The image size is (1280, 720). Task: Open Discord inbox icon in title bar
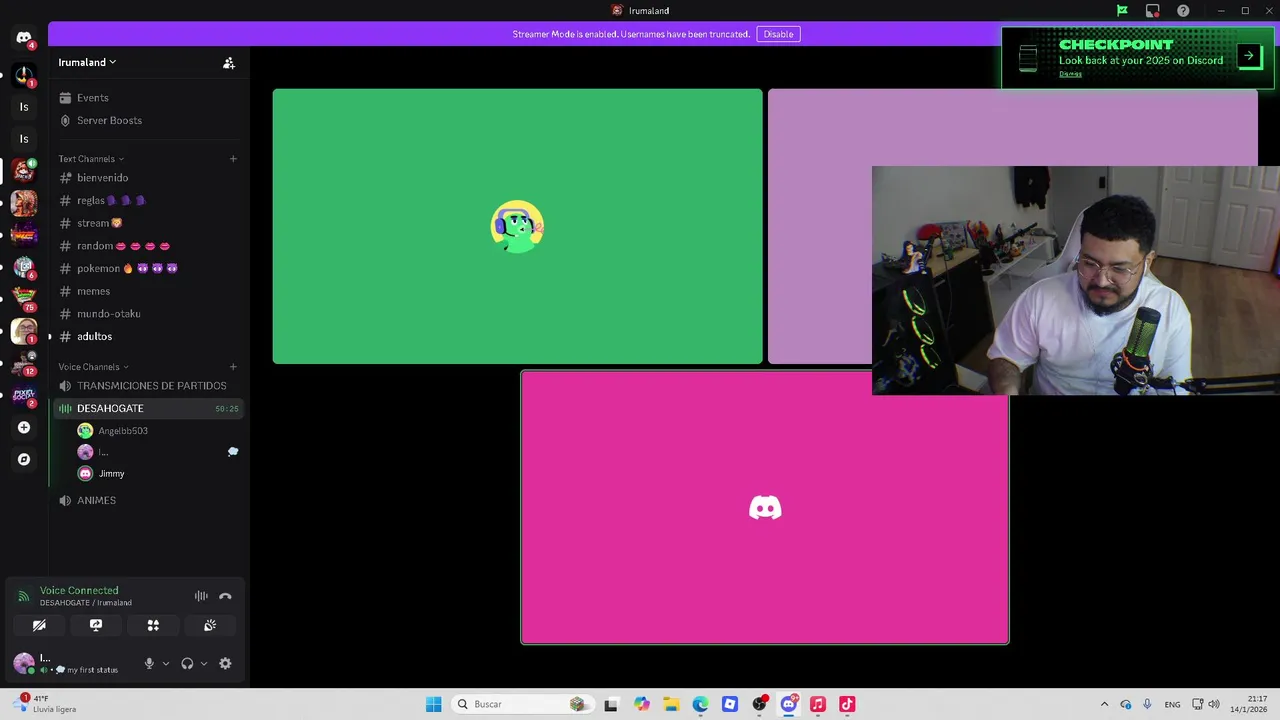point(1153,10)
